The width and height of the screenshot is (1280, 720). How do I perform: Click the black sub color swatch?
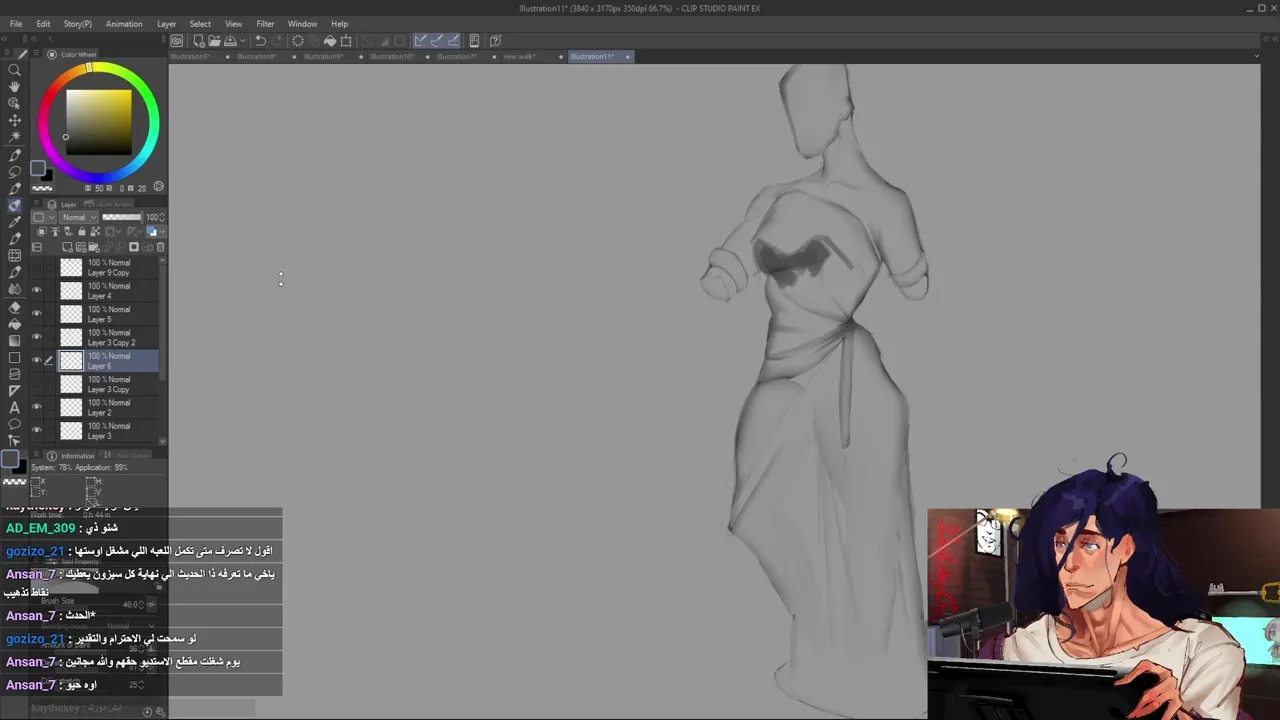[x=46, y=175]
